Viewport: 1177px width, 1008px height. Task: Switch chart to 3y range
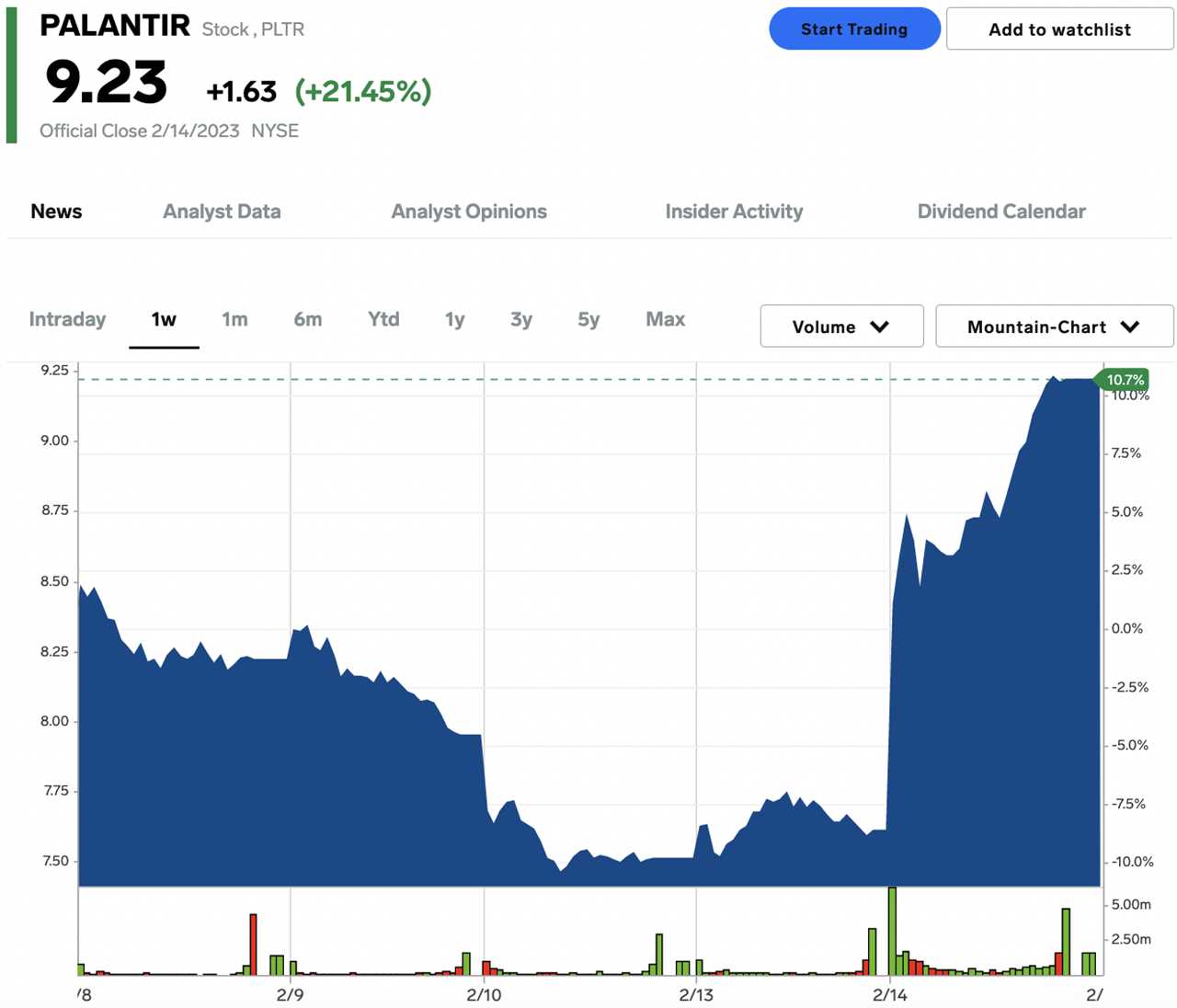tap(521, 319)
